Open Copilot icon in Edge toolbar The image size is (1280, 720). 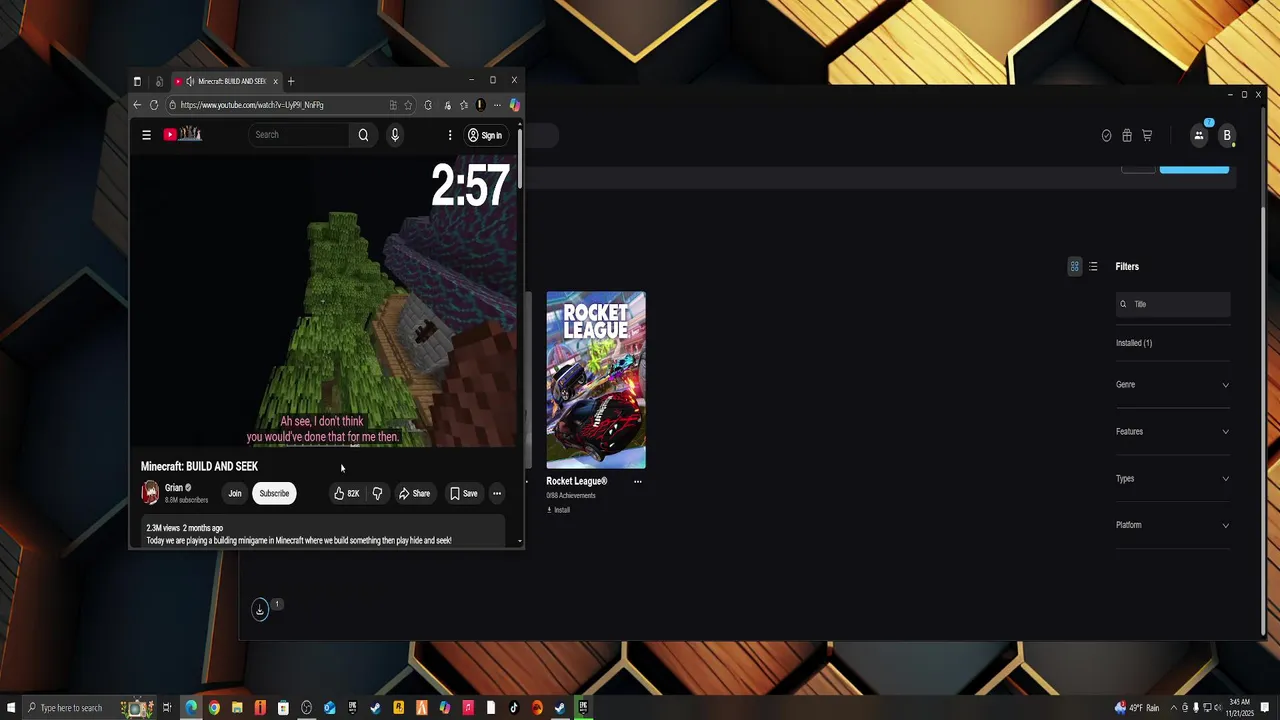(514, 105)
